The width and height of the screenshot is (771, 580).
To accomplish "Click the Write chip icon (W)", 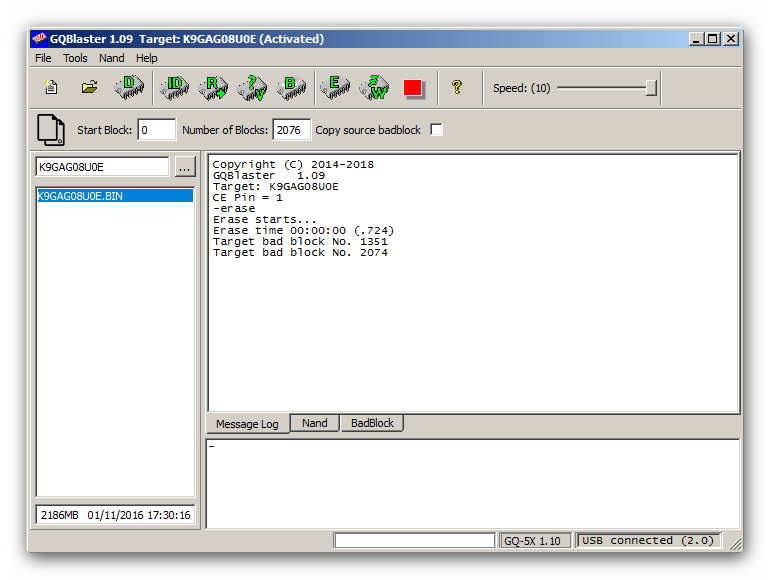I will (374, 88).
